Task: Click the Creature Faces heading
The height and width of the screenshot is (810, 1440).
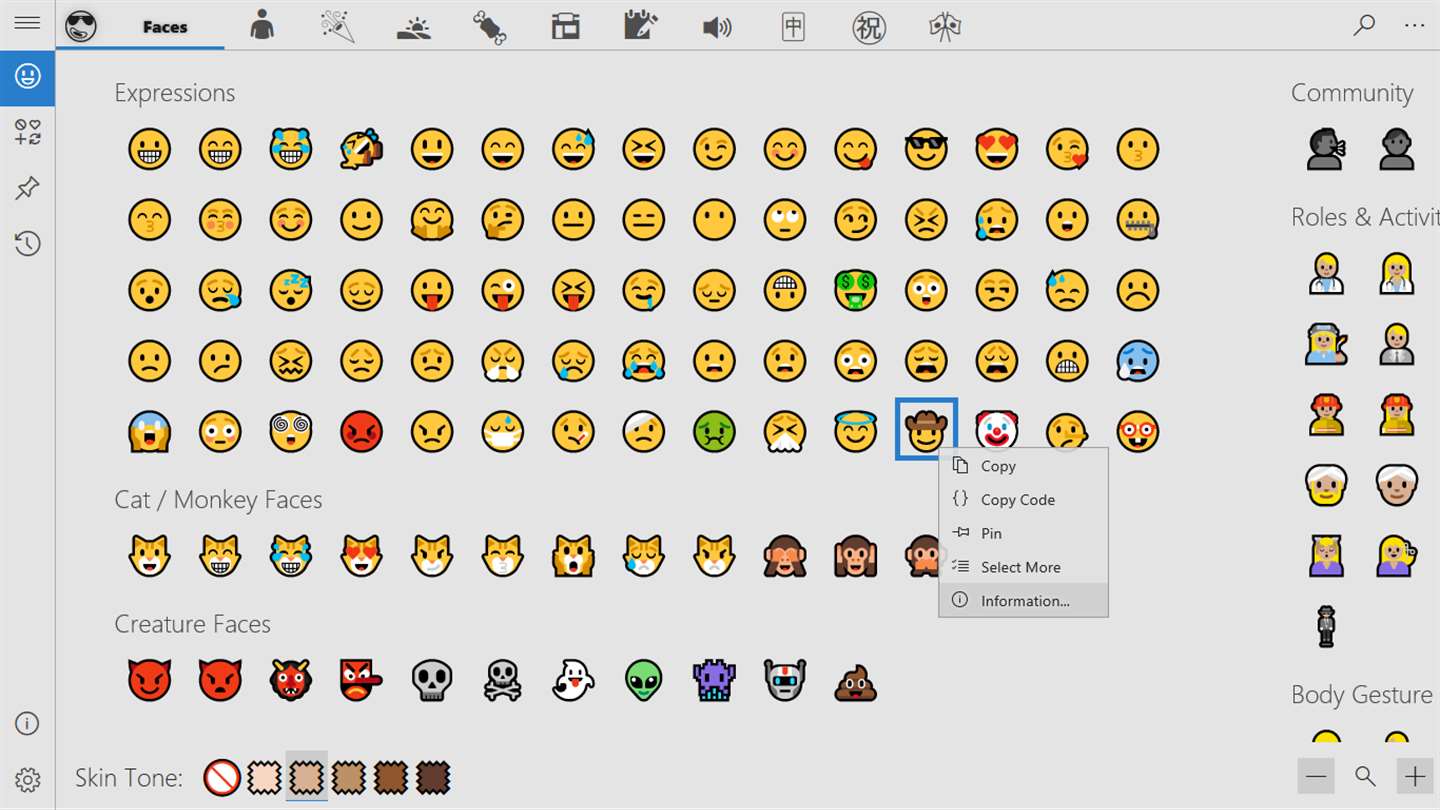Action: 193,624
